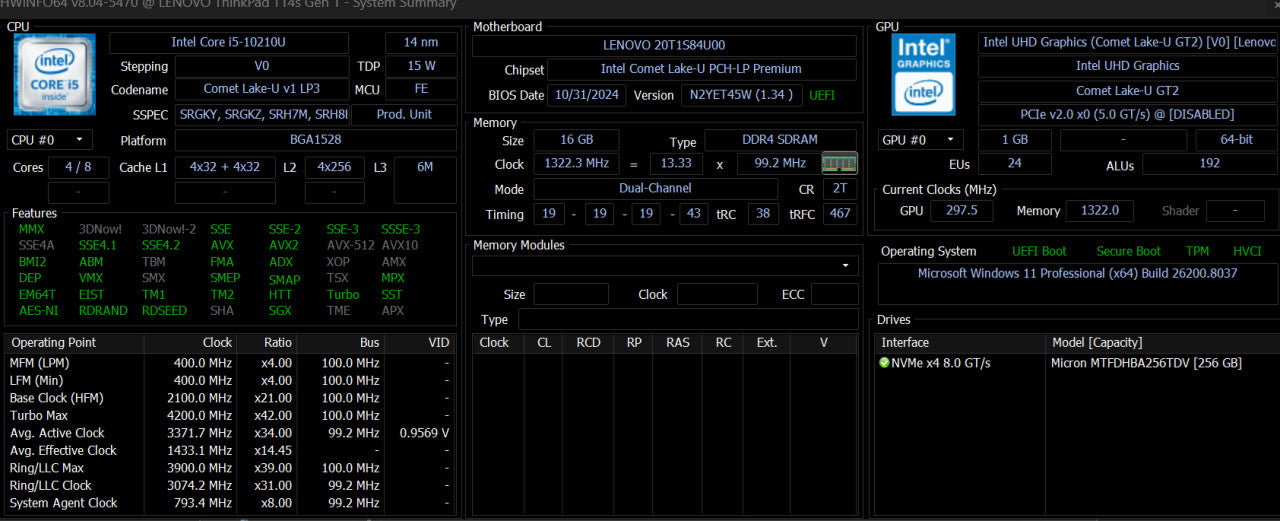This screenshot has height=521, width=1280.
Task: Select the Micron MTFDHBA256TDV drive entry
Action: click(x=1146, y=363)
